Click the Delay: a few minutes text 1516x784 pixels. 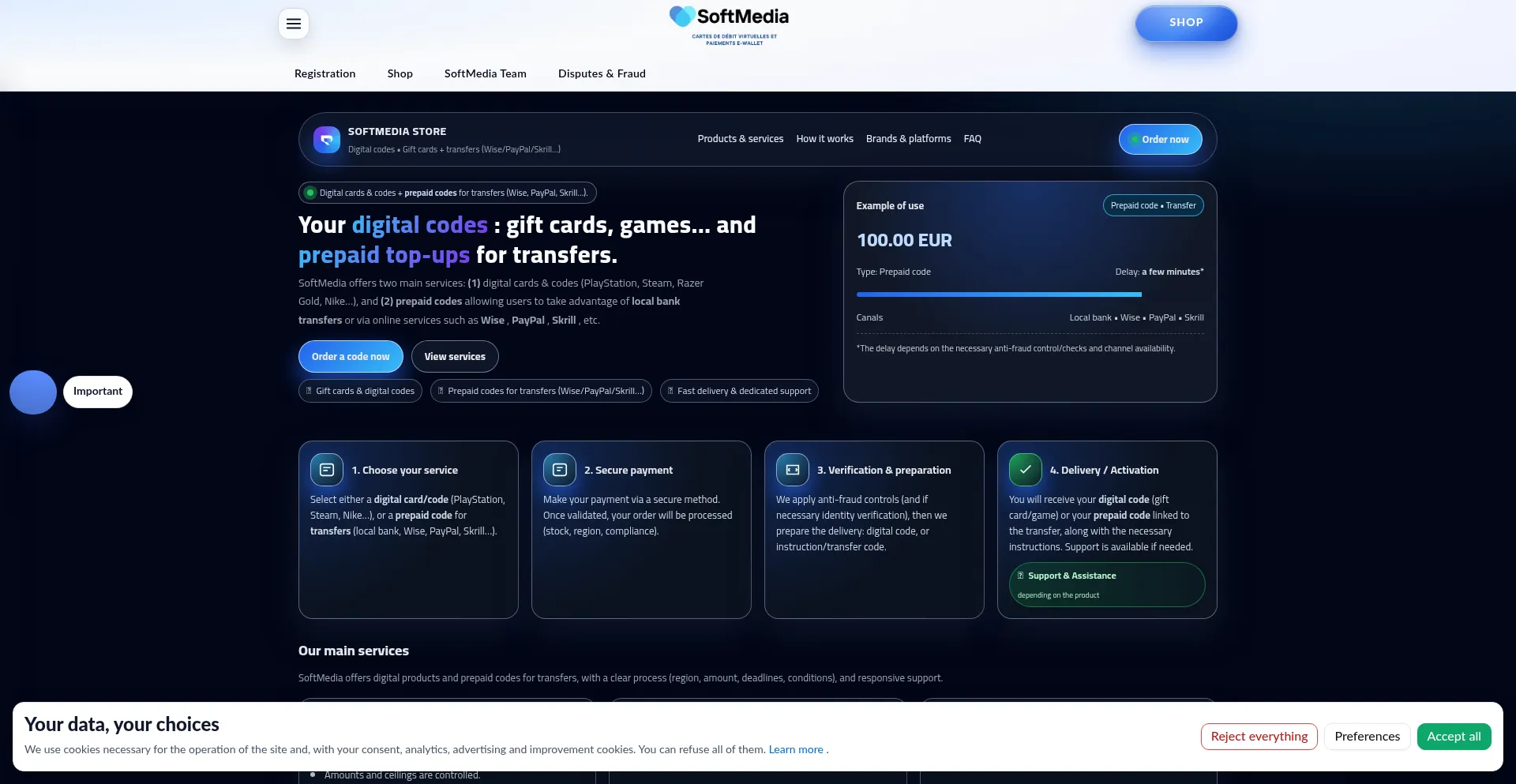point(1159,272)
